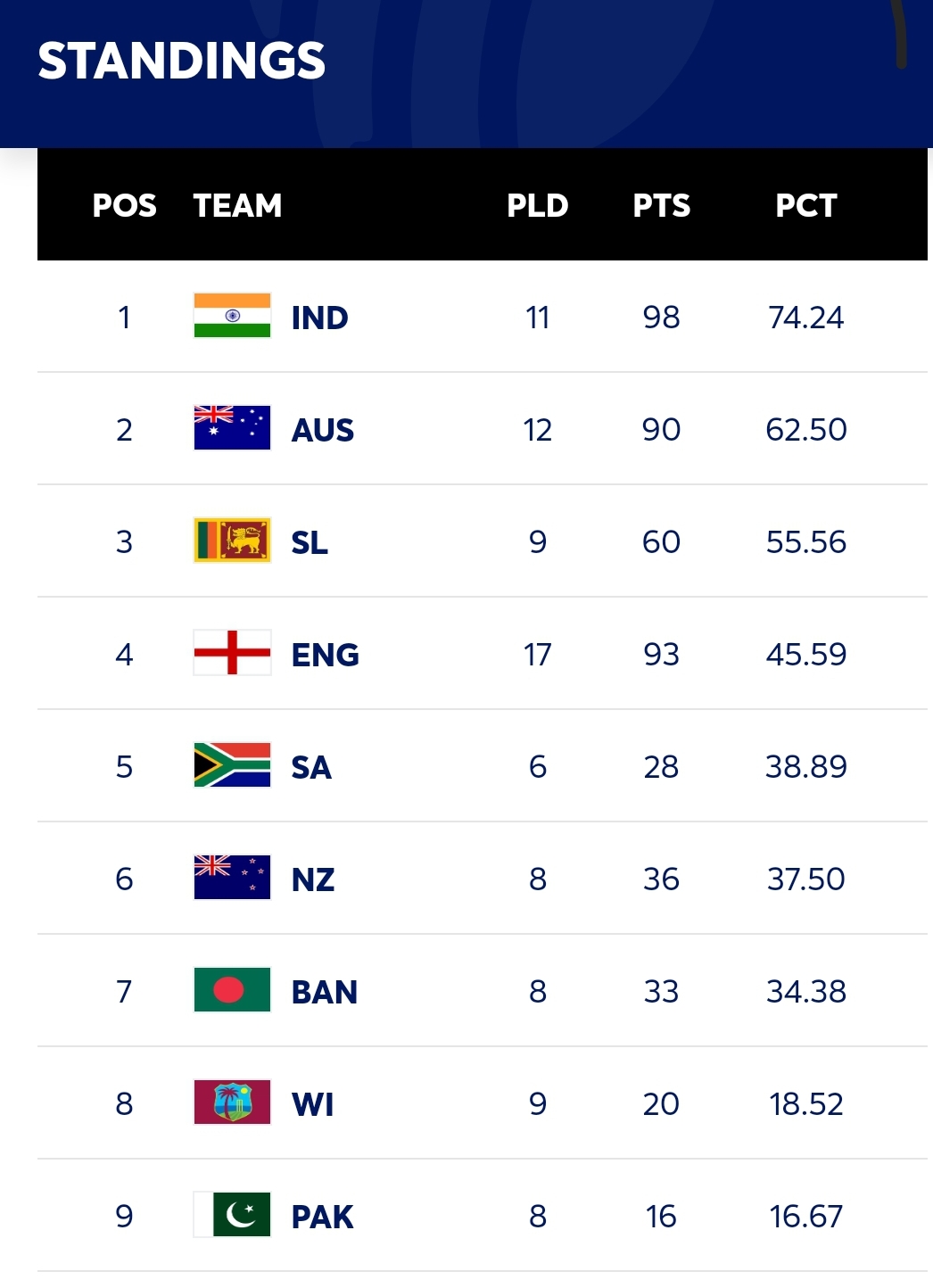Open the PAK team name
The height and width of the screenshot is (1288, 933).
pos(322,1217)
